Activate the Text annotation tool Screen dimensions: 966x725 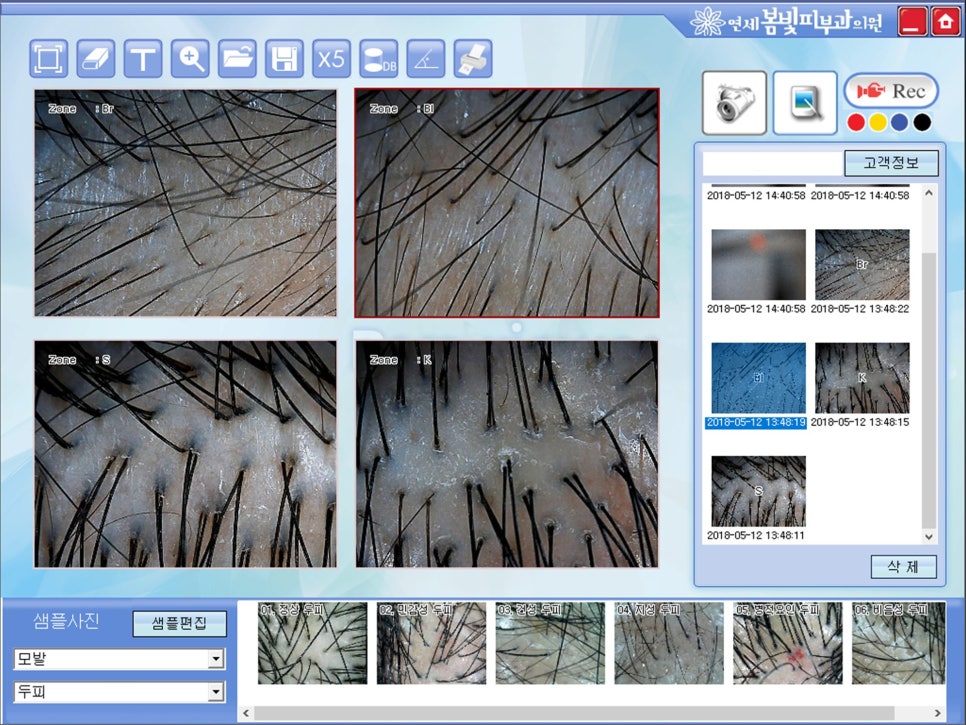click(x=143, y=58)
